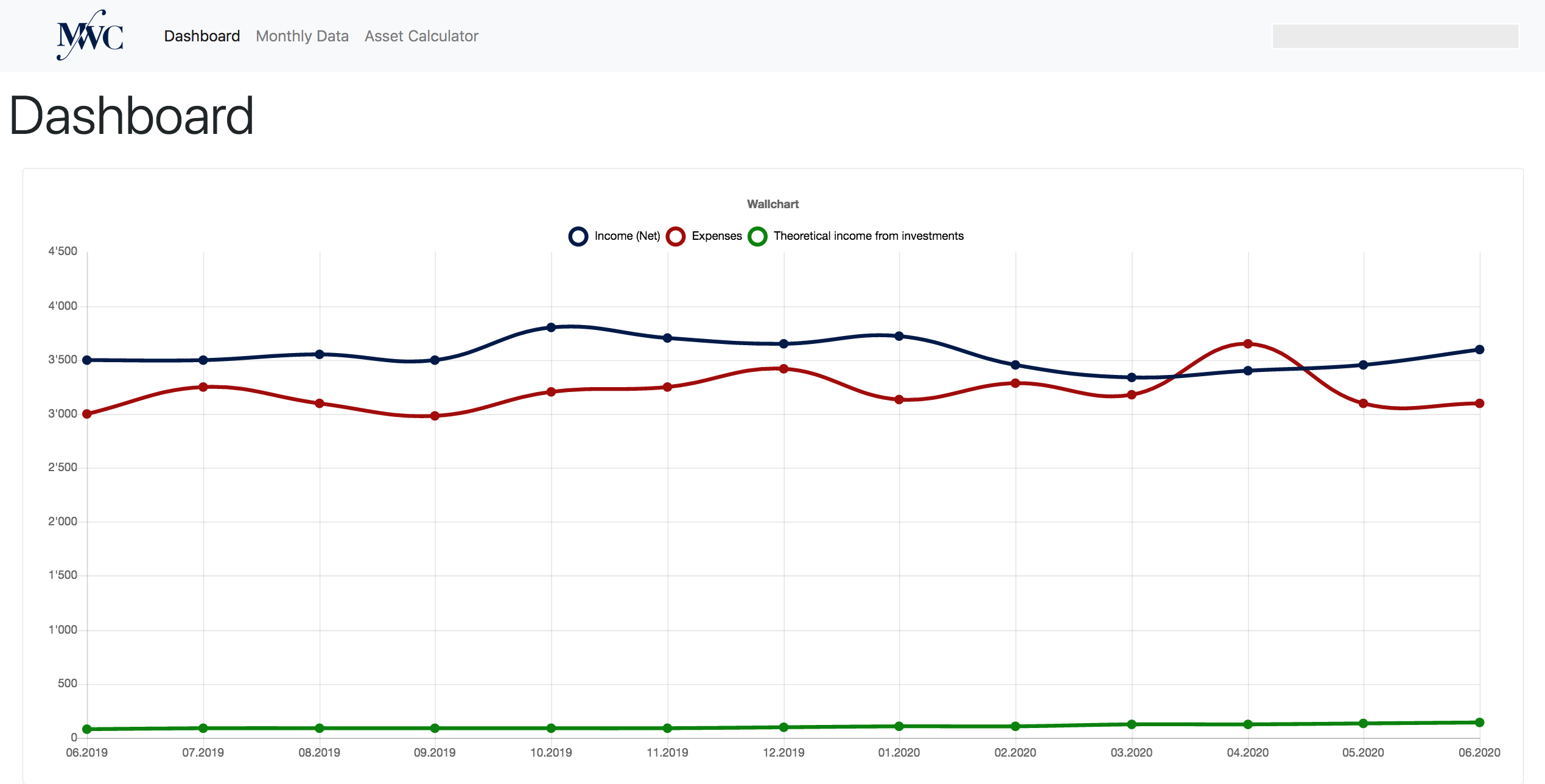Select the Expenses data point at 07.2019
Screen dimensions: 1545x784
coord(203,387)
